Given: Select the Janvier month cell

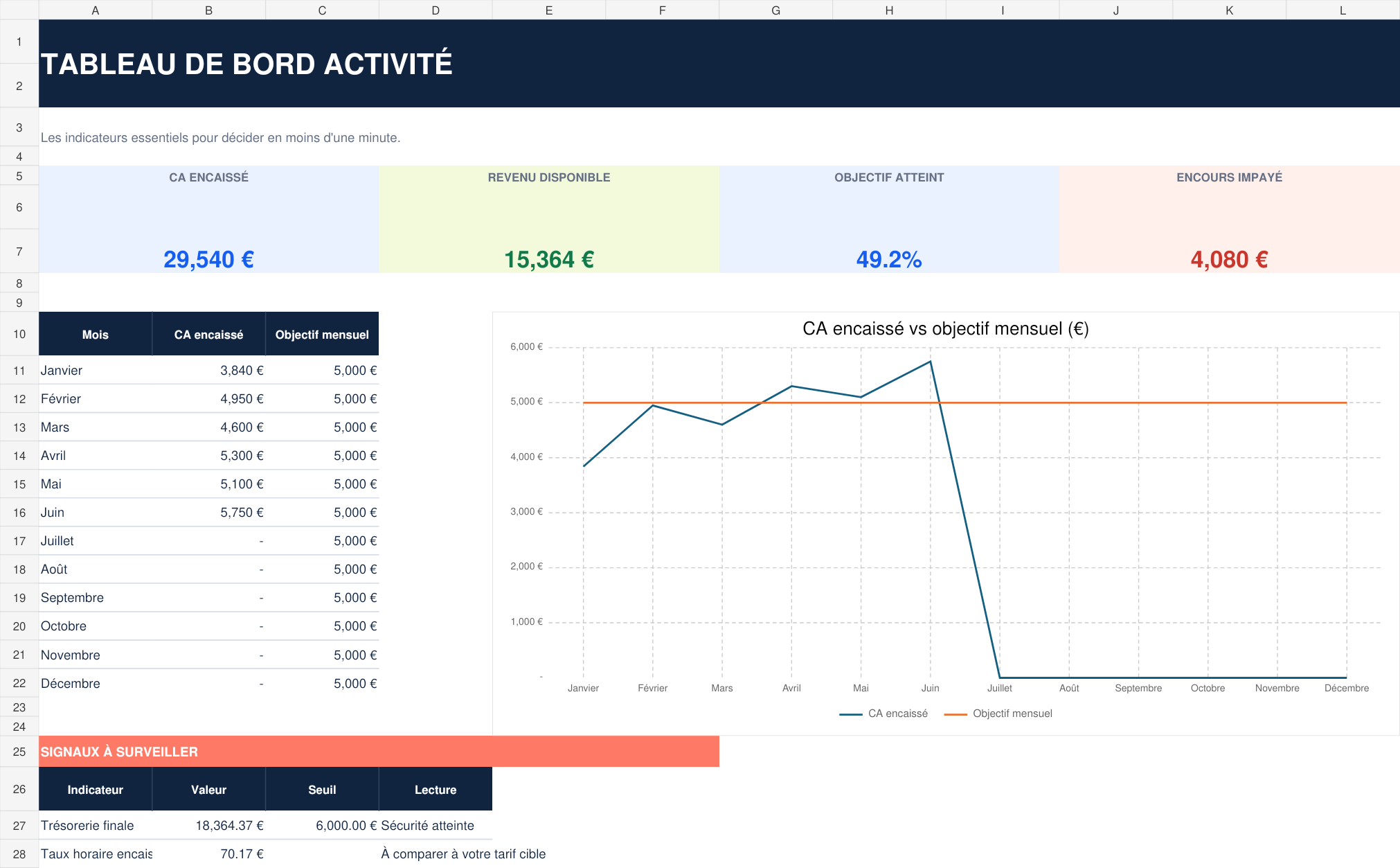Looking at the screenshot, I should tap(96, 371).
